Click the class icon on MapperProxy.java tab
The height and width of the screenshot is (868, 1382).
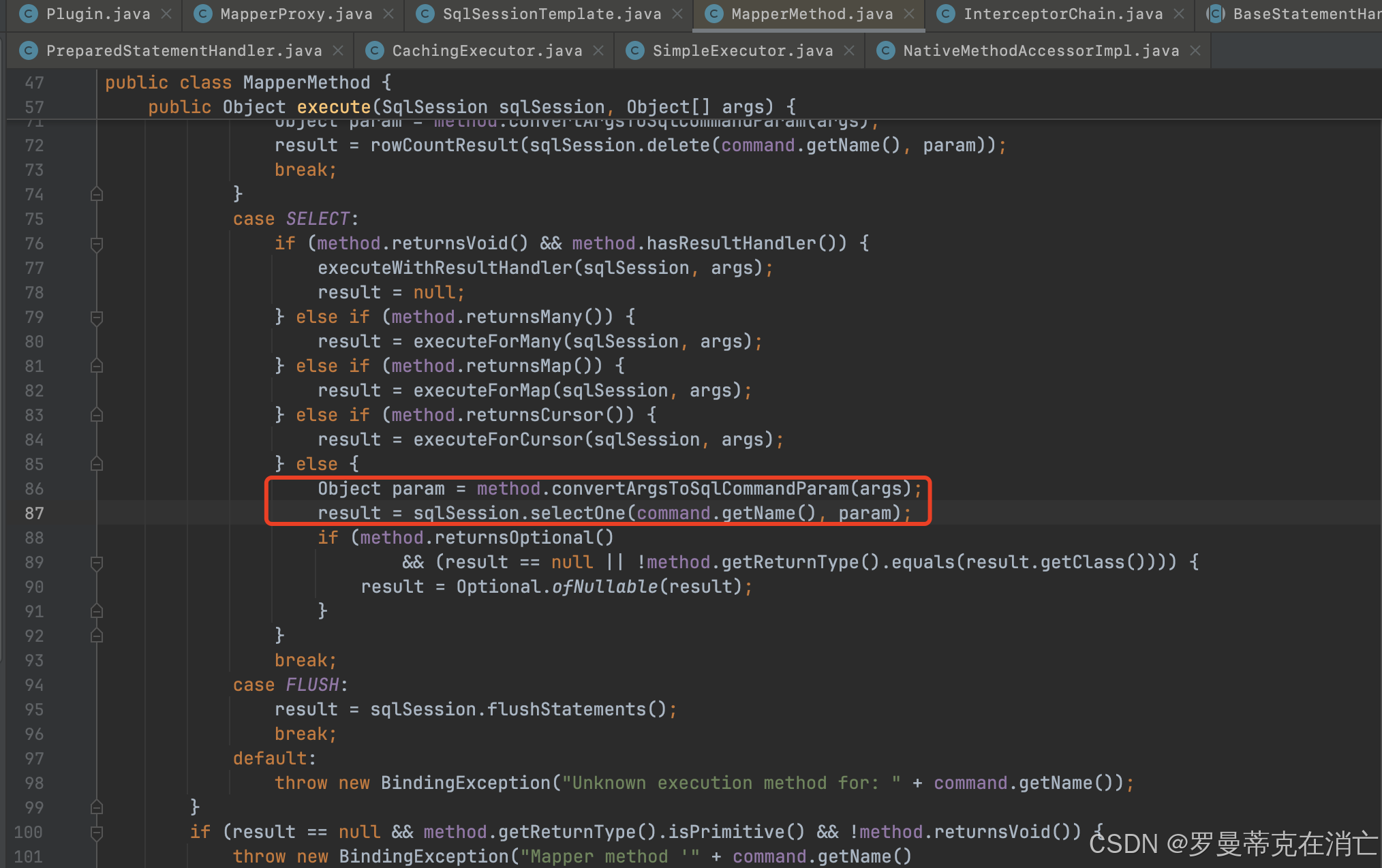203,14
